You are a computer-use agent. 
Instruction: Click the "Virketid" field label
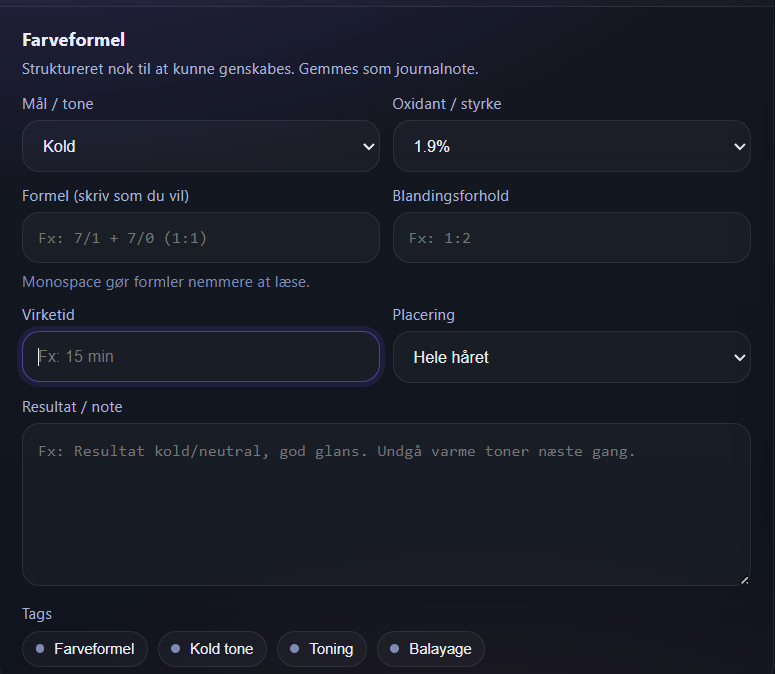[48, 315]
